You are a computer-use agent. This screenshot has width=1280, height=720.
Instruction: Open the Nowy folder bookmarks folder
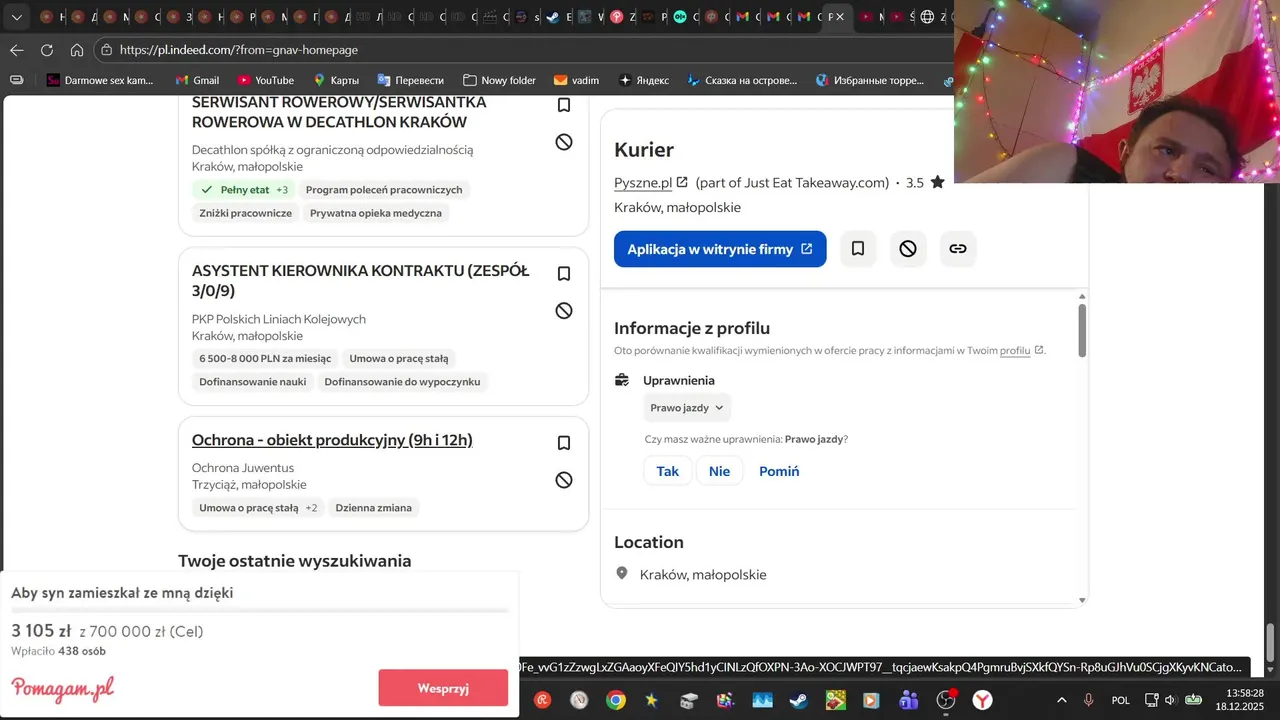[499, 80]
